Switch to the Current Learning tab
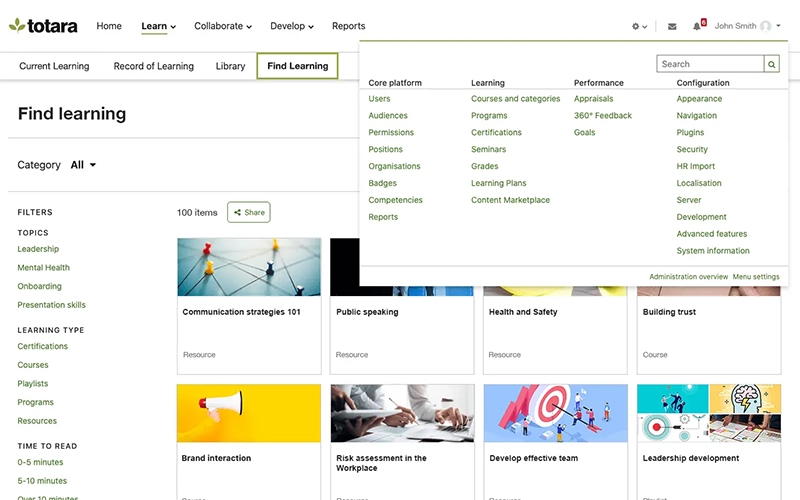Image resolution: width=800 pixels, height=500 pixels. tap(54, 66)
